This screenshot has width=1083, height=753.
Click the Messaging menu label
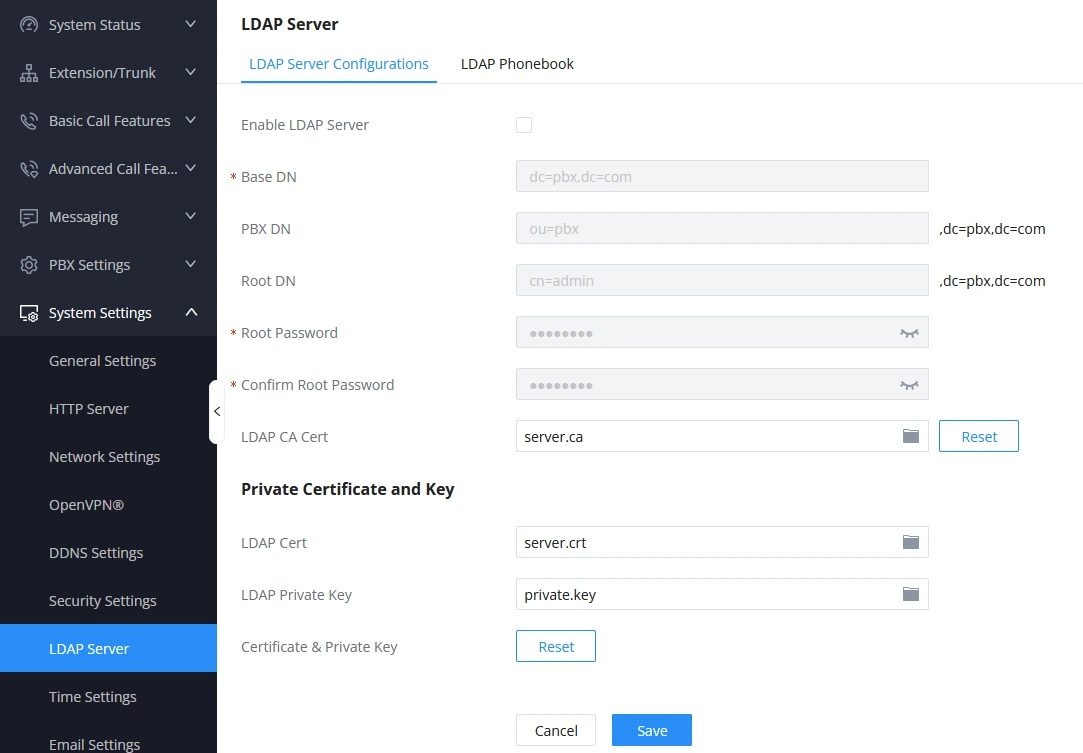(x=84, y=217)
